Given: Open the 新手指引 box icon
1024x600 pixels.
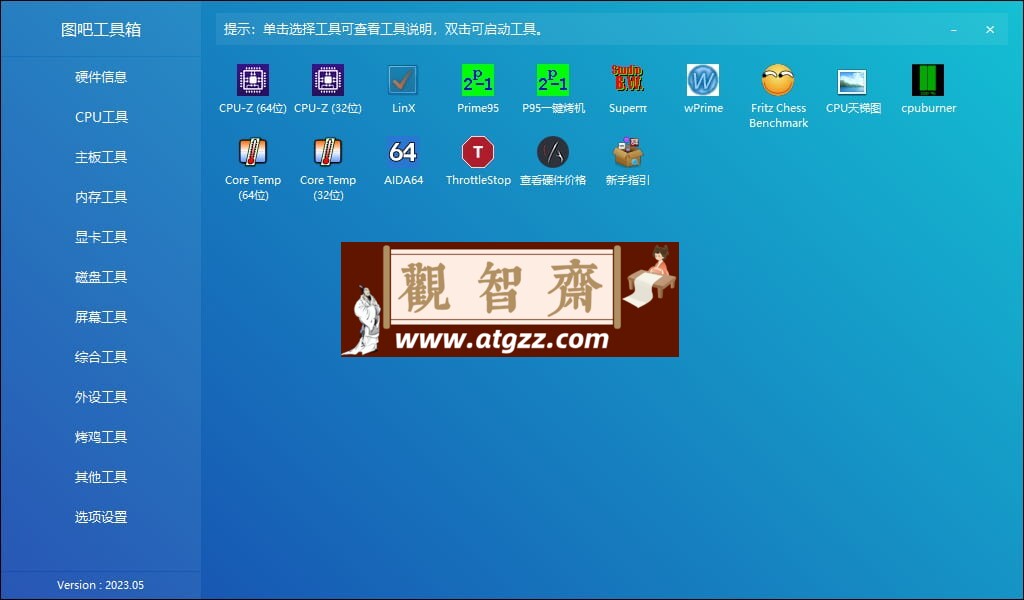Looking at the screenshot, I should tap(628, 152).
